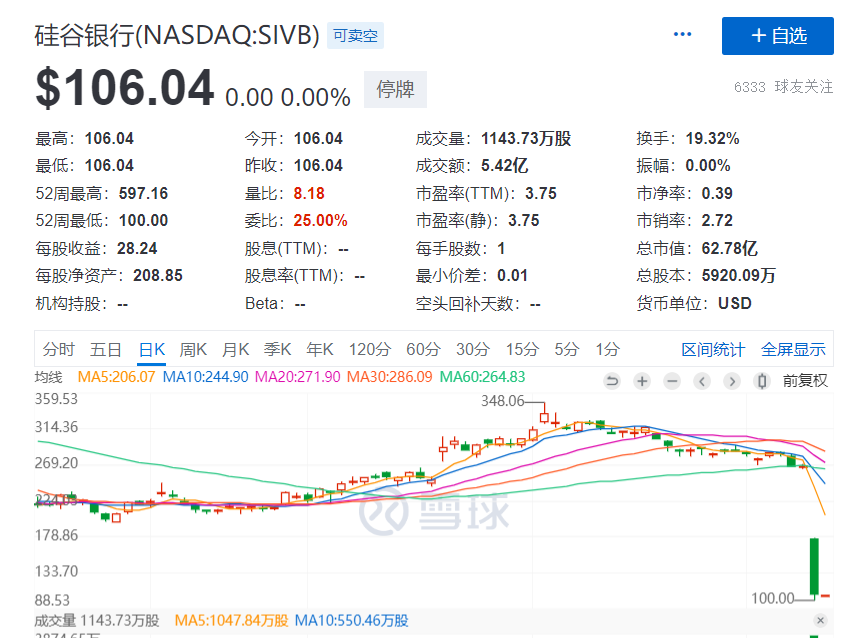Viewport: 845px width, 638px height.
Task: Click the 停牌 status label
Action: (x=396, y=89)
